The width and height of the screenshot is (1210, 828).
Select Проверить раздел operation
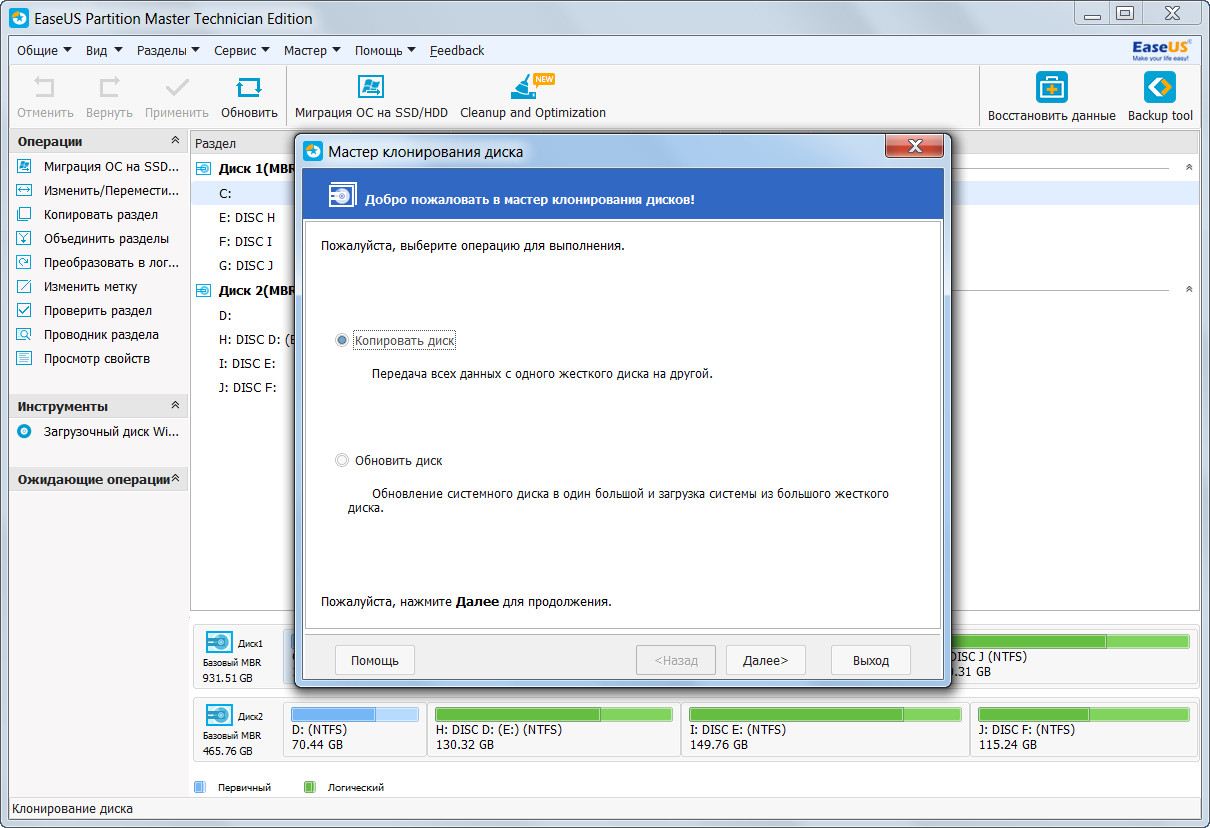pyautogui.click(x=84, y=311)
